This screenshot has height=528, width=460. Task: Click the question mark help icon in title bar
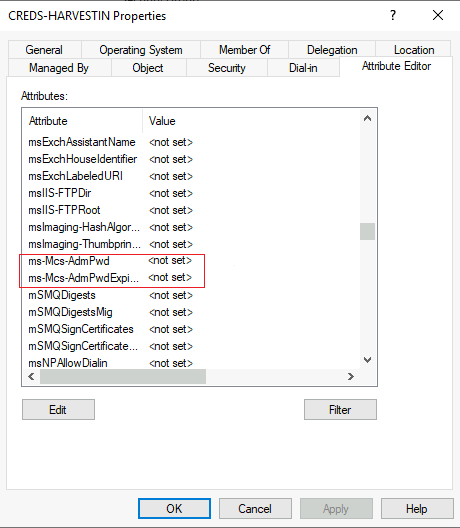click(393, 15)
